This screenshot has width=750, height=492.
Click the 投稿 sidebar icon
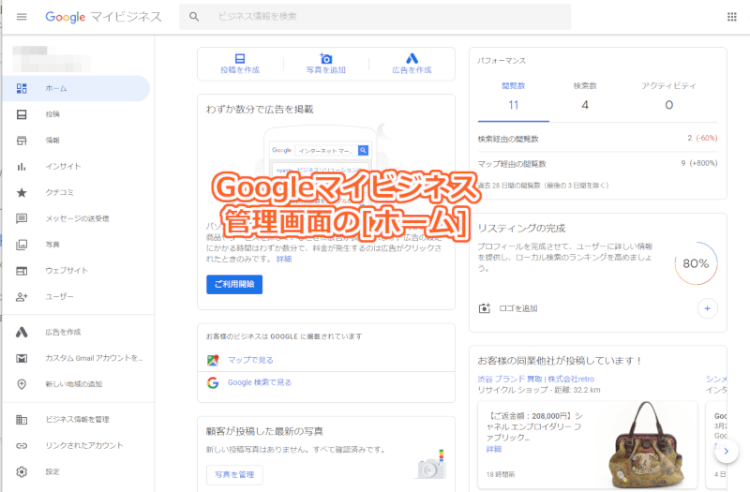(22, 114)
